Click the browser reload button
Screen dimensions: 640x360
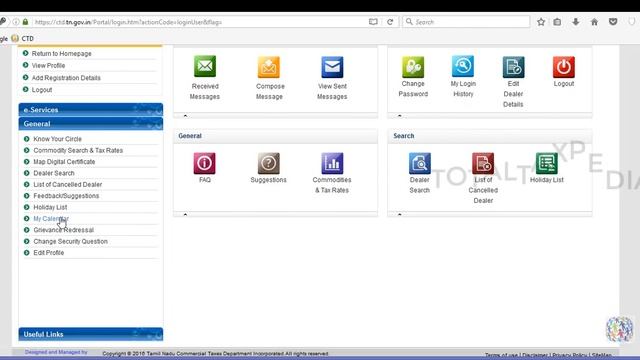click(x=390, y=22)
